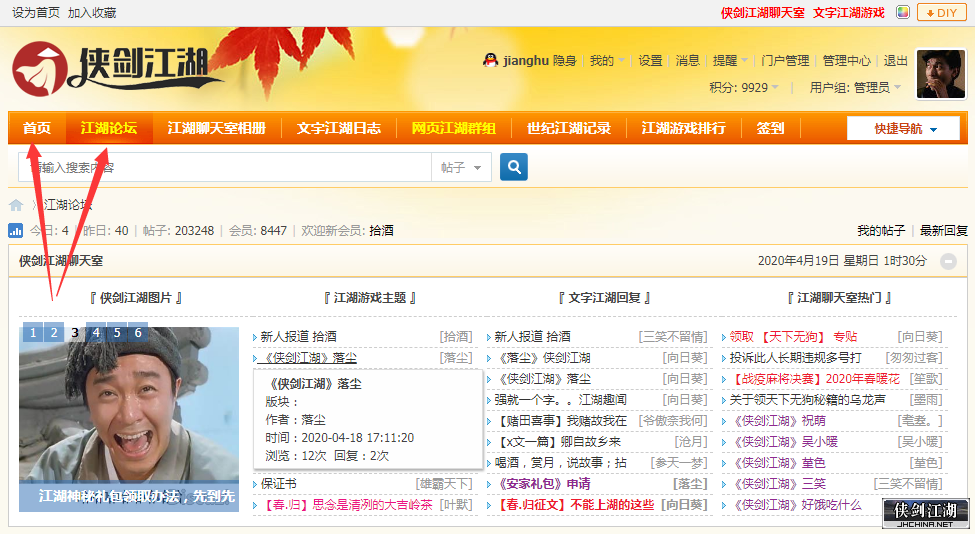This screenshot has height=534, width=975.
Task: Click the new member 拾酒 link
Action: point(381,231)
